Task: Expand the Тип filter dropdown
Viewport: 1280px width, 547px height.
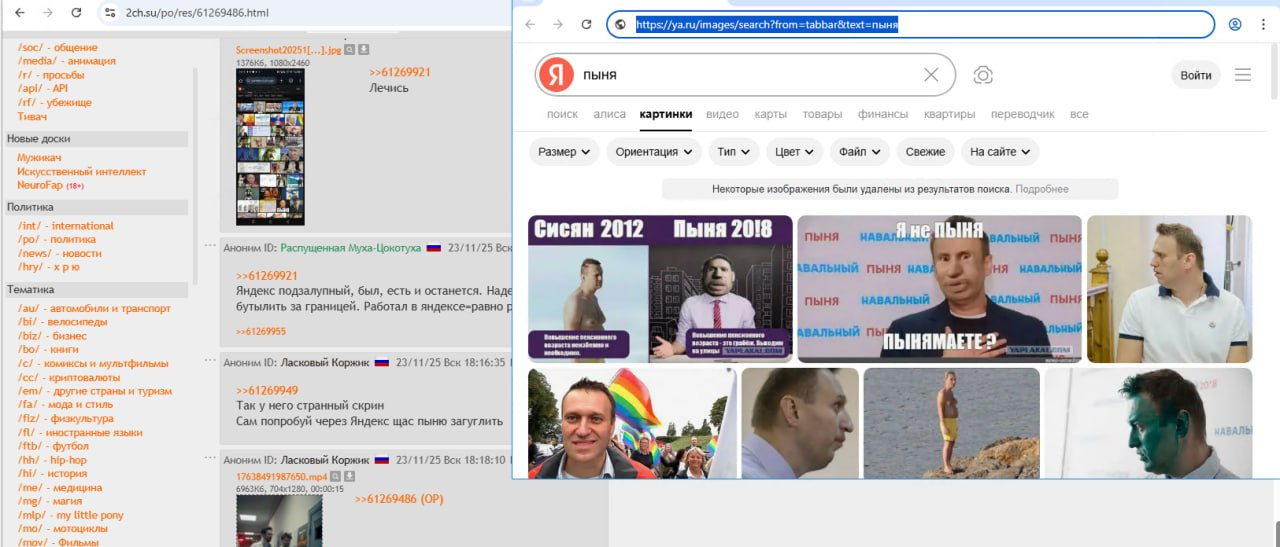Action: coord(735,152)
